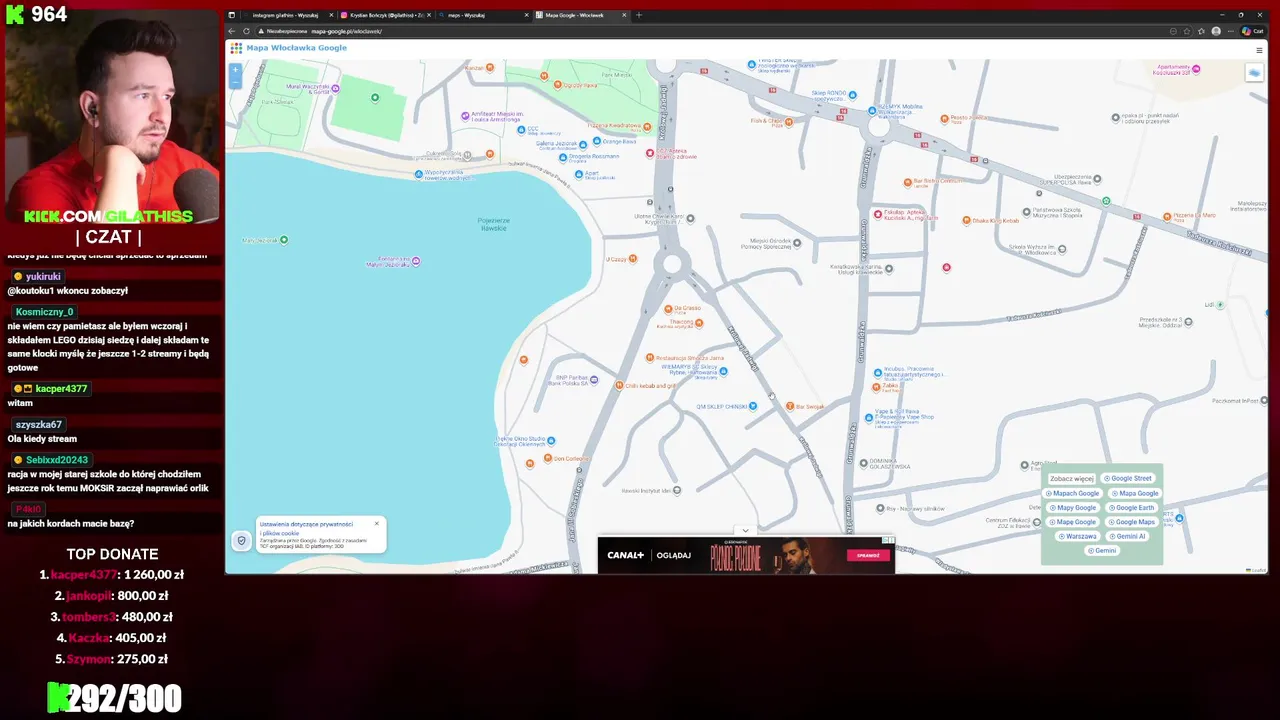Select the BNP Paribas Bank Polska marker
Image resolution: width=1280 pixels, height=720 pixels.
point(594,380)
